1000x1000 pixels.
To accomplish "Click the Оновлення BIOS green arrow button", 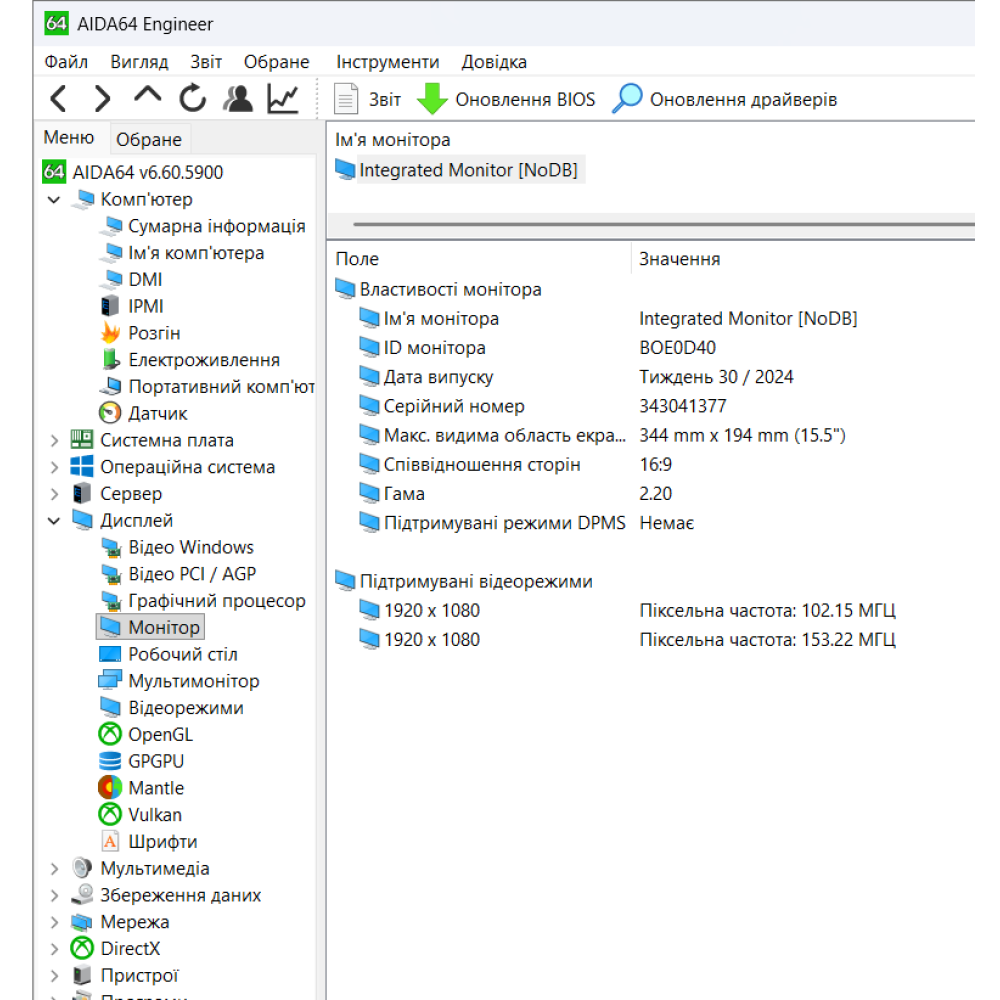I will (x=506, y=99).
